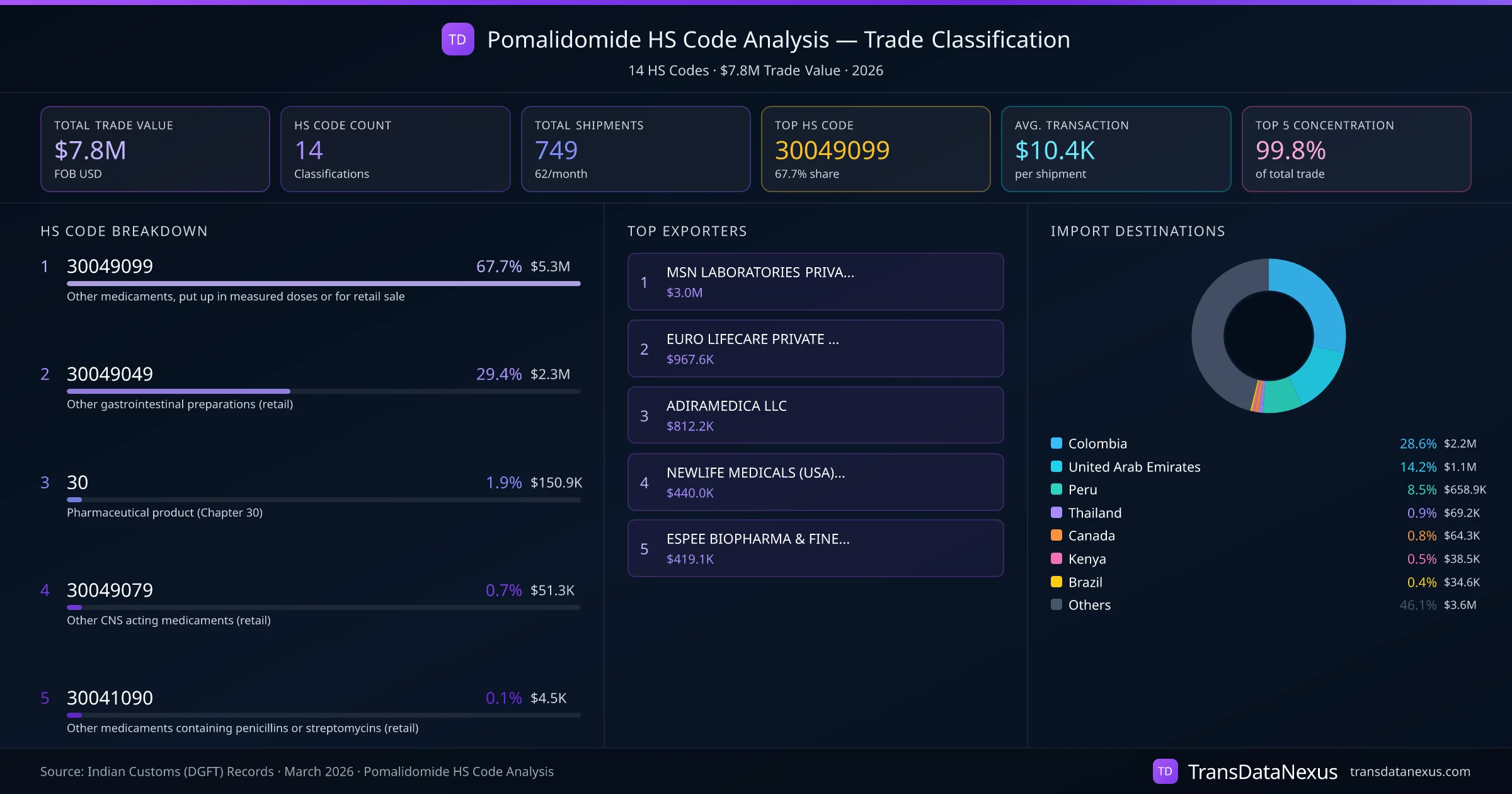This screenshot has width=1512, height=794.
Task: Click the TD logo in footer
Action: (1165, 771)
